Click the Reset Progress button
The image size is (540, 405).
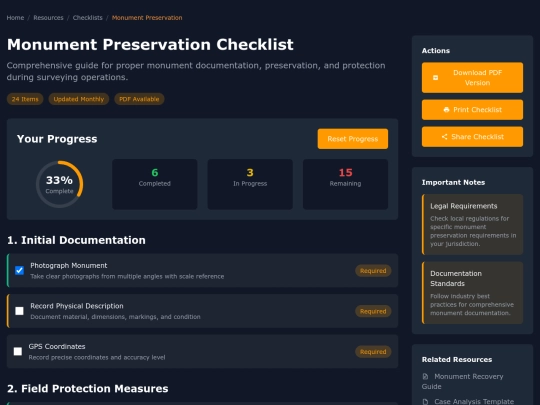click(x=353, y=139)
